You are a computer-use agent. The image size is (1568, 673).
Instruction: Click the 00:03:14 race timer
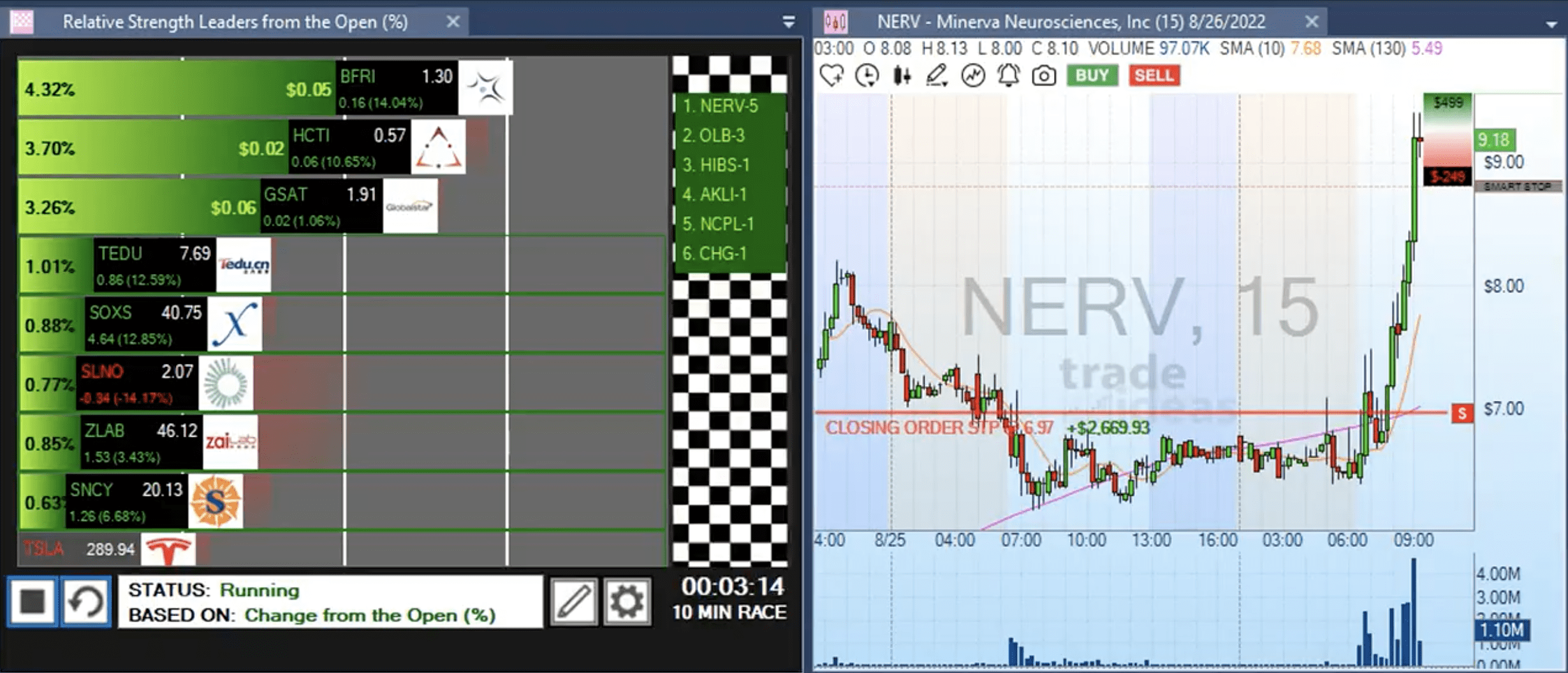pyautogui.click(x=732, y=587)
